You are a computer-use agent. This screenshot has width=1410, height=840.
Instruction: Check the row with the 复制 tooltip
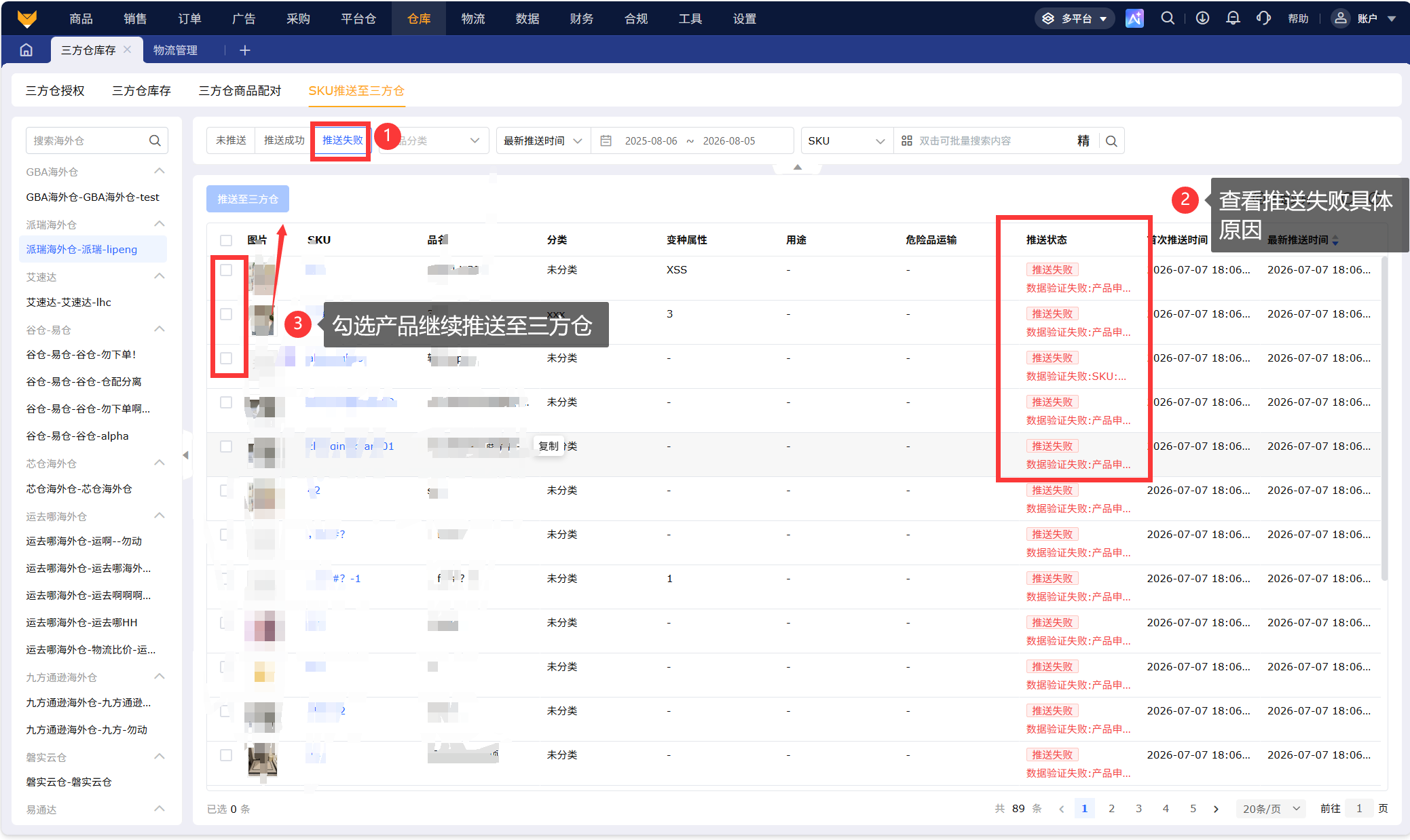click(x=226, y=446)
